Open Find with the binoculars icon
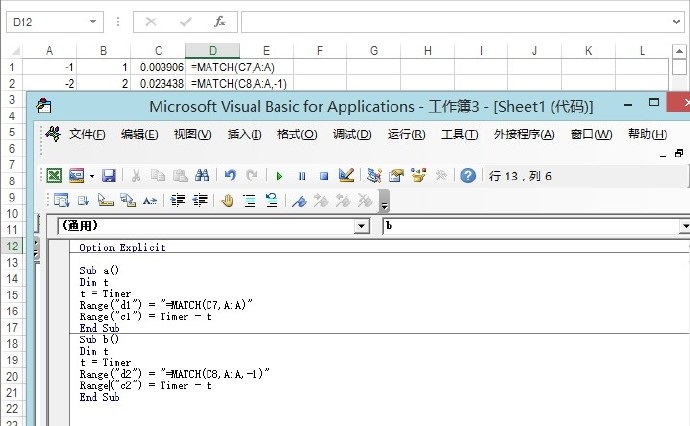Image resolution: width=690 pixels, height=426 pixels. (x=202, y=176)
